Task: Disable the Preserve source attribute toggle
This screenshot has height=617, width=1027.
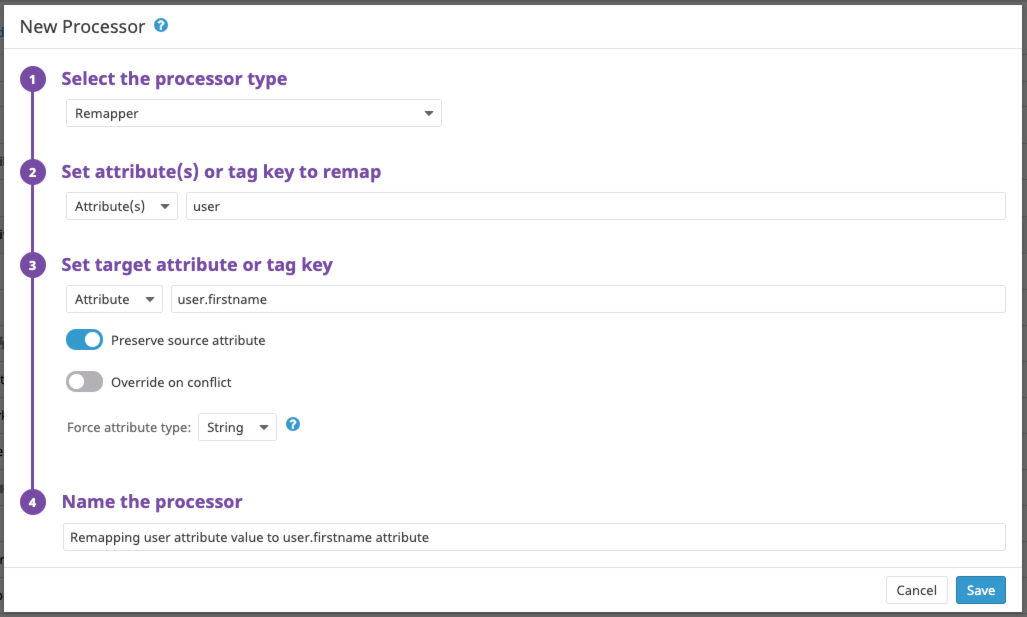Action: pyautogui.click(x=85, y=340)
